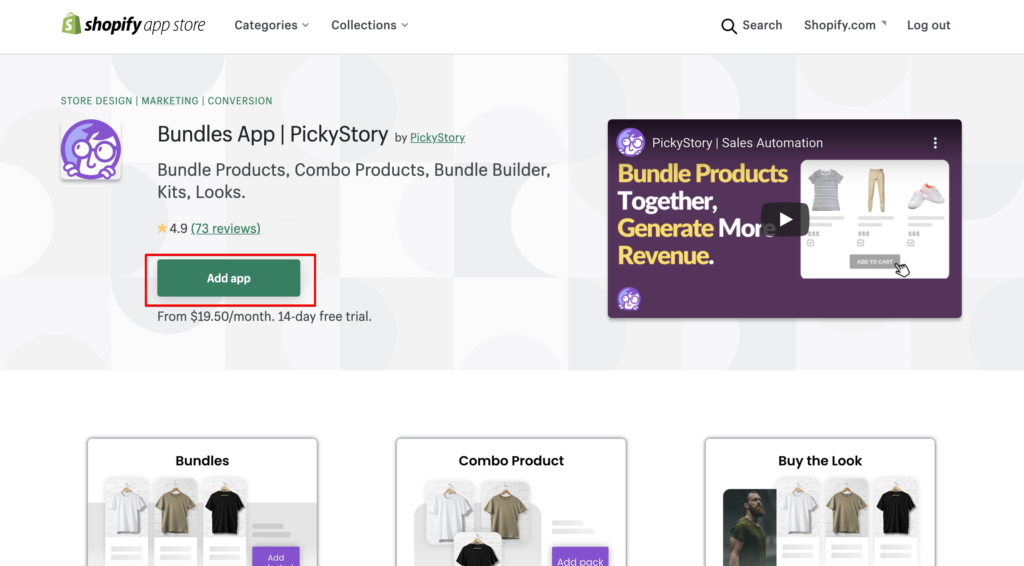Open the Search text link
The image size is (1024, 566).
(x=762, y=25)
